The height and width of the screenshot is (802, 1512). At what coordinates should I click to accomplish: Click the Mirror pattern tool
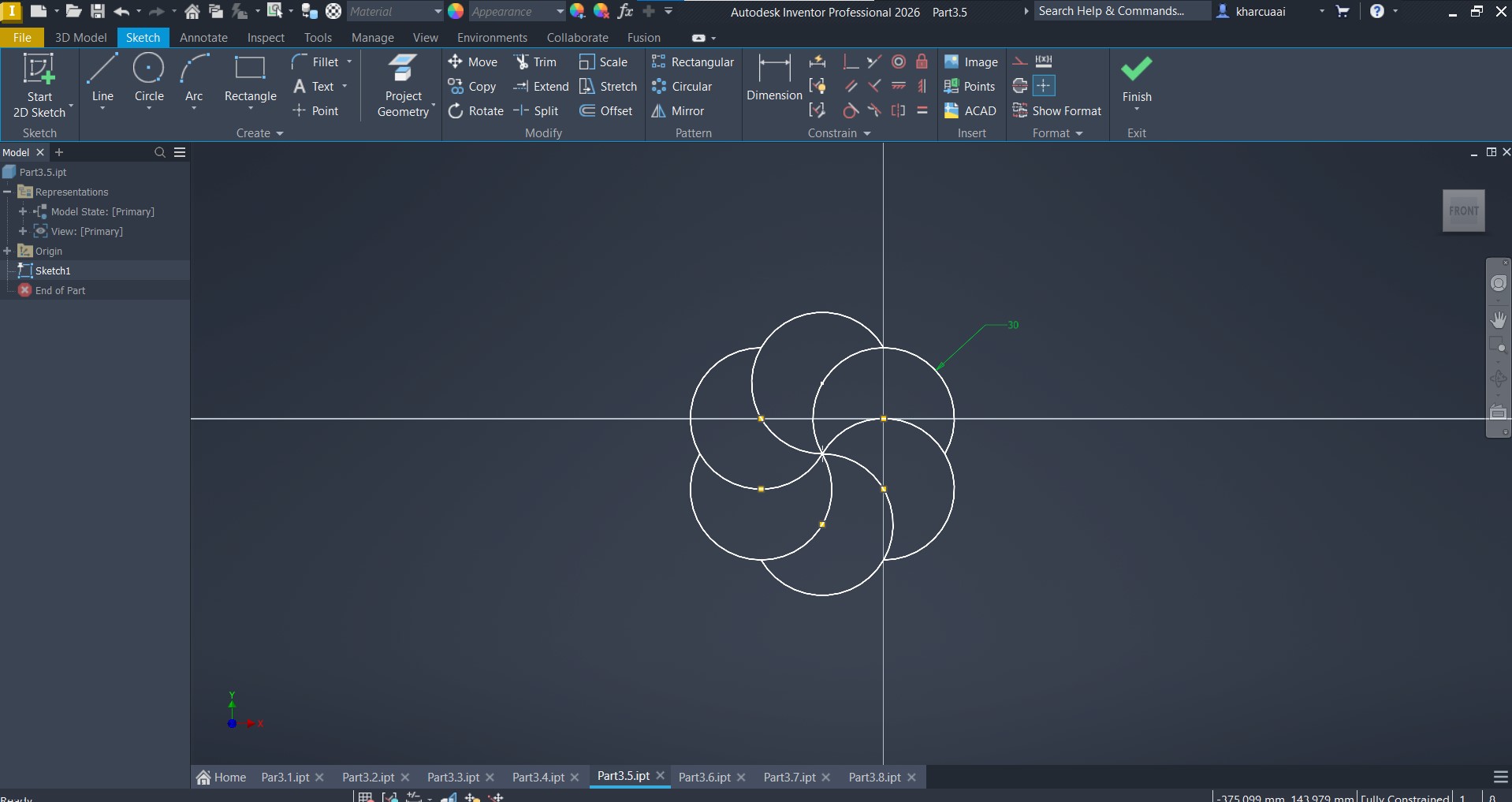click(678, 111)
